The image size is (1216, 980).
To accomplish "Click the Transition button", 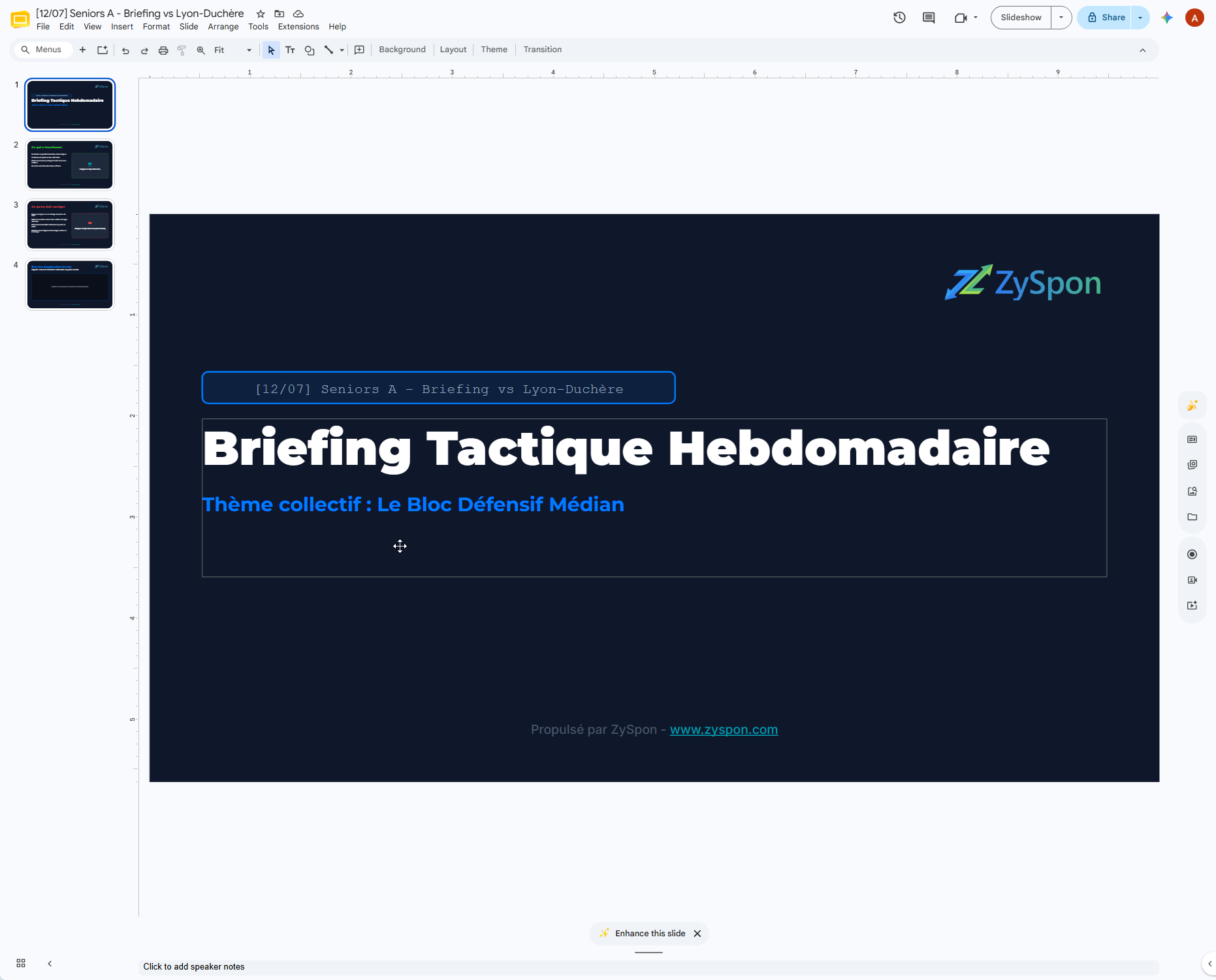I will click(542, 50).
